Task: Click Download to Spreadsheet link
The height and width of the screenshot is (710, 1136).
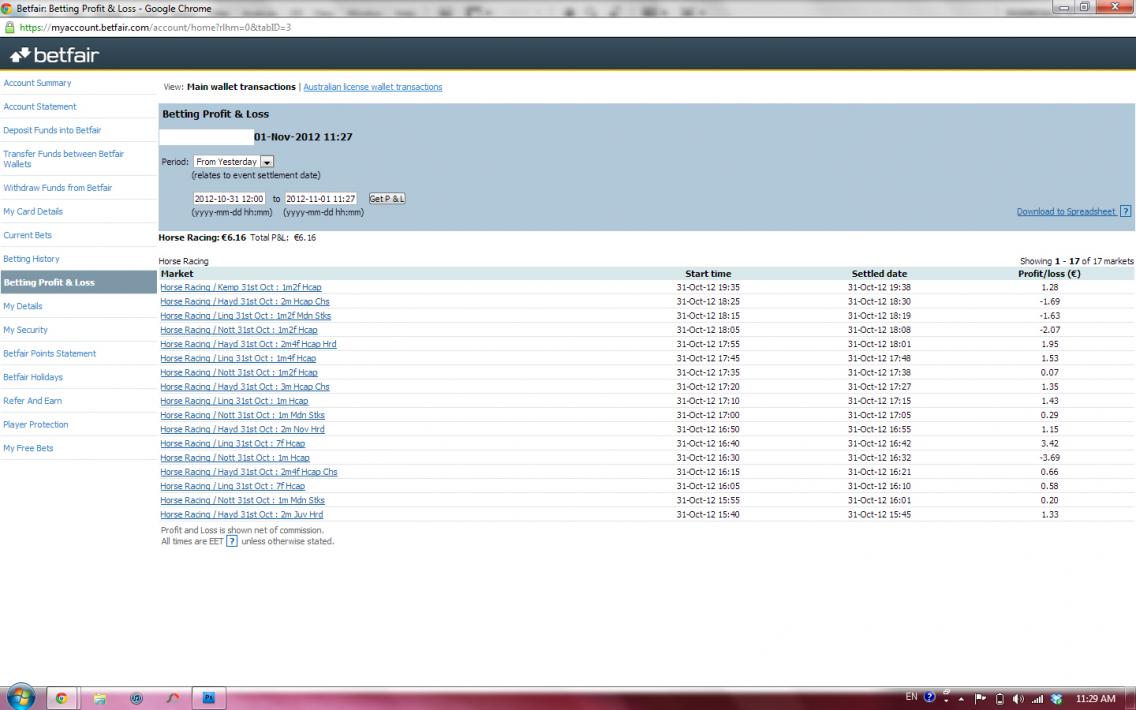Action: [1066, 212]
